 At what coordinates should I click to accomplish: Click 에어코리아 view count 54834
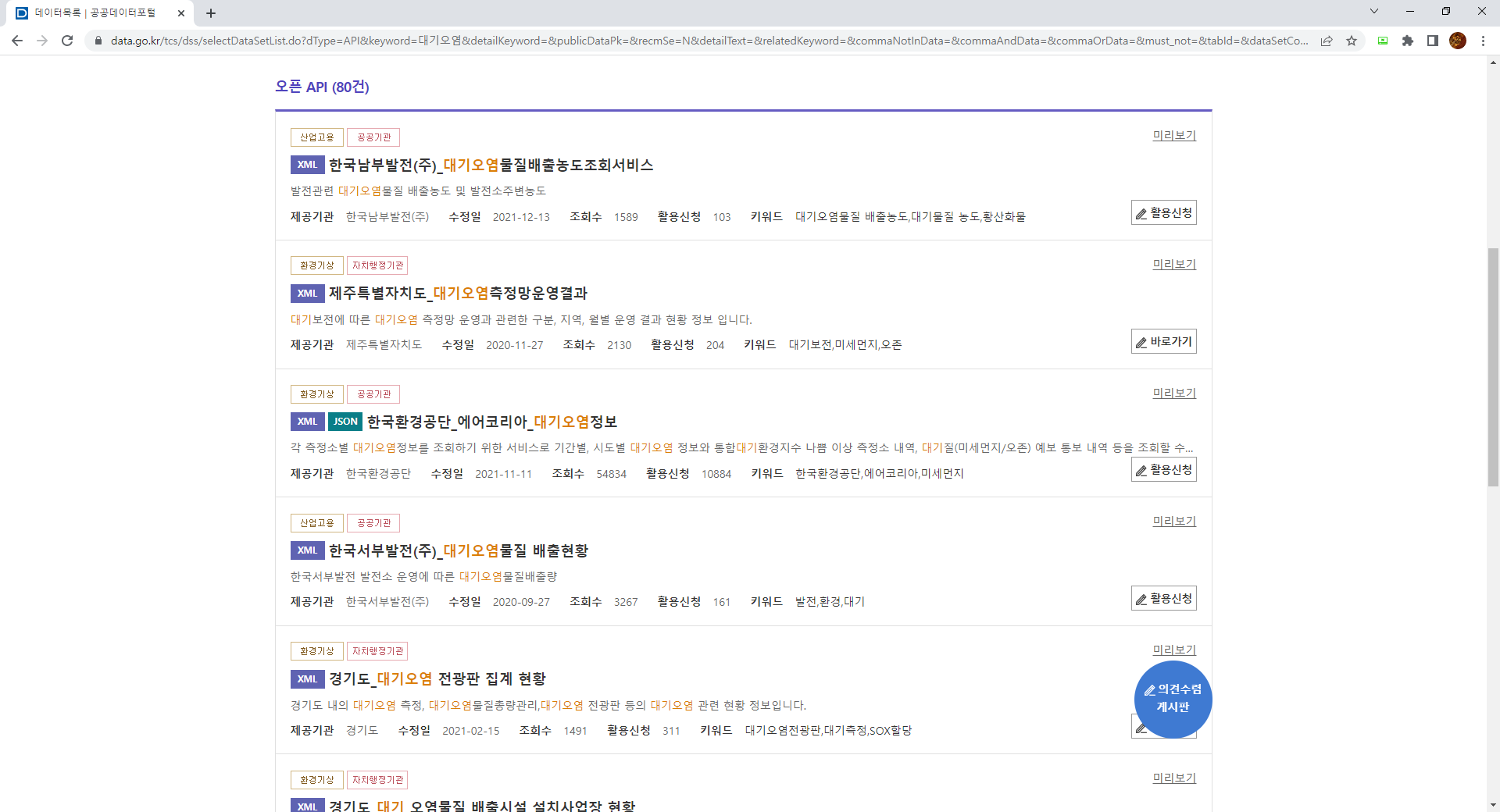pyautogui.click(x=611, y=474)
